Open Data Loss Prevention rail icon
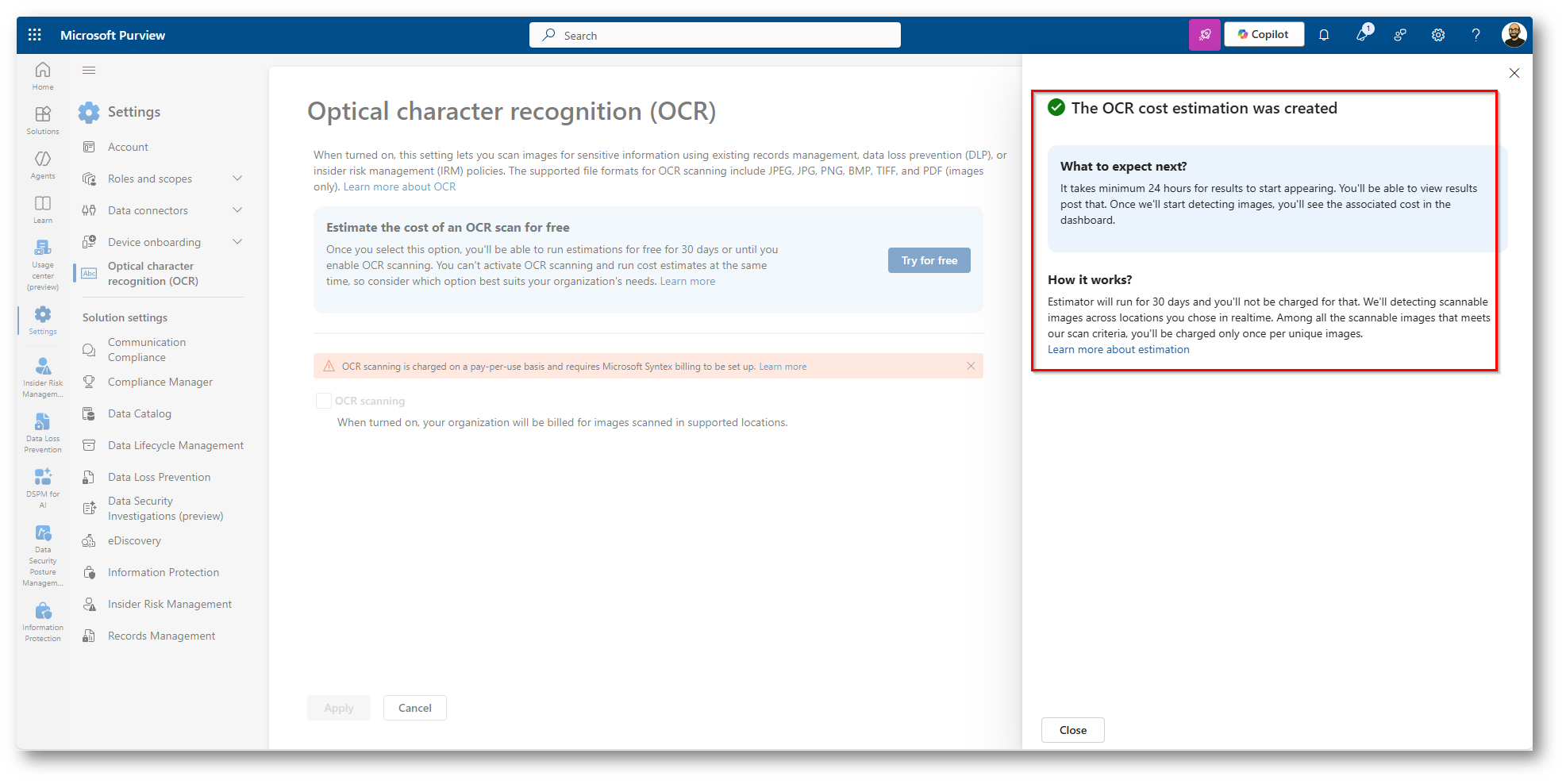This screenshot has height=784, width=1566. 43,432
